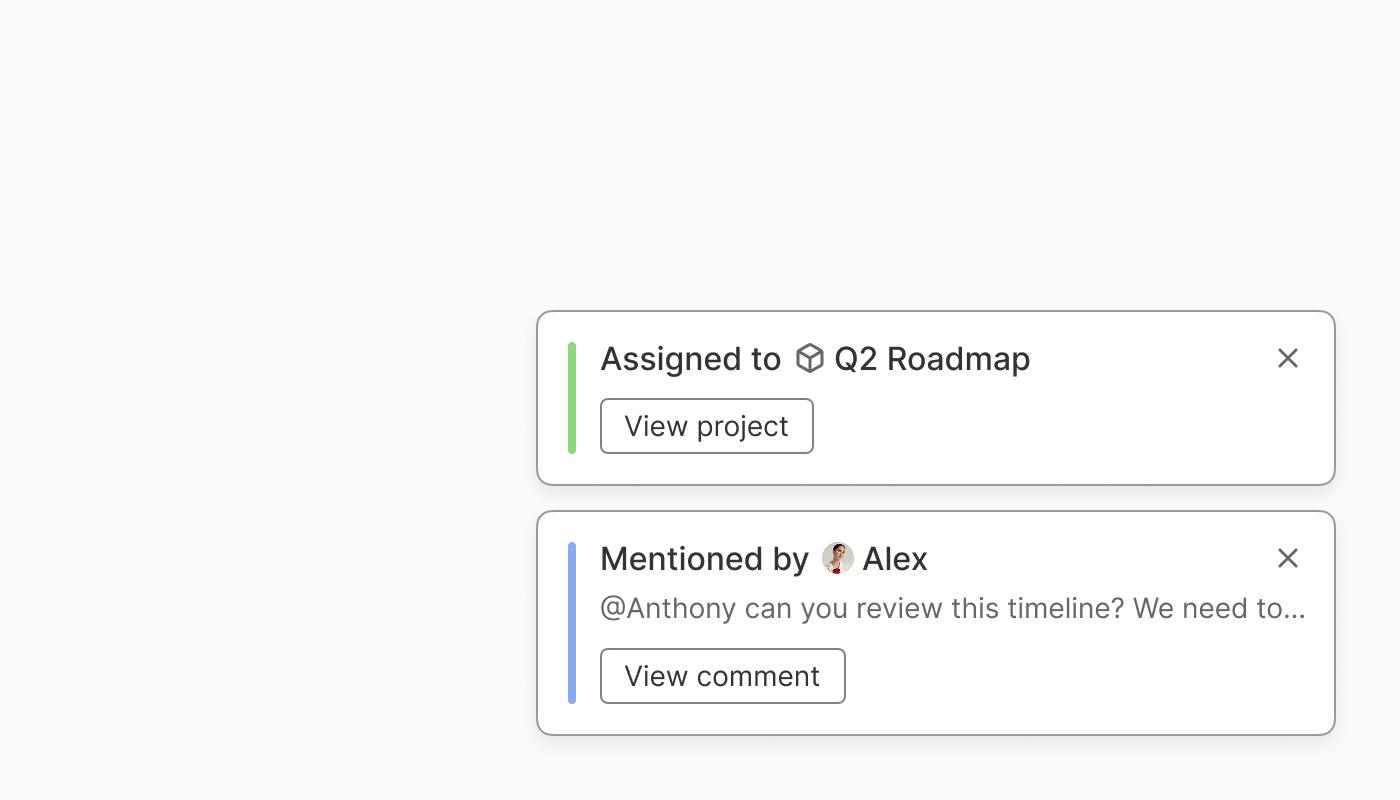Screen dimensions: 1400x800
Task: Click the View comment button
Action: 723,676
